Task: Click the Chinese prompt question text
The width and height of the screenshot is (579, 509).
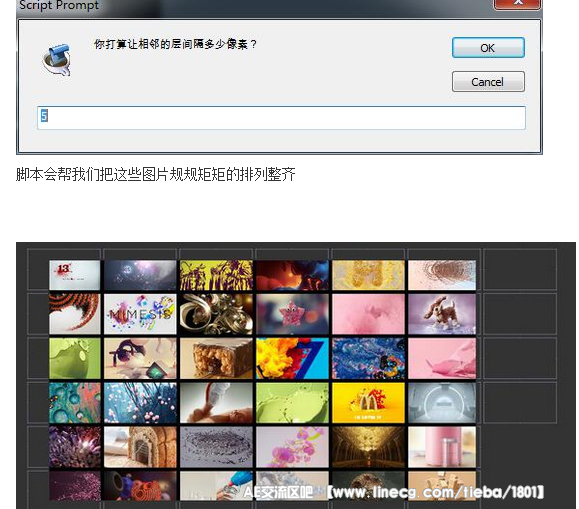Action: coord(175,44)
